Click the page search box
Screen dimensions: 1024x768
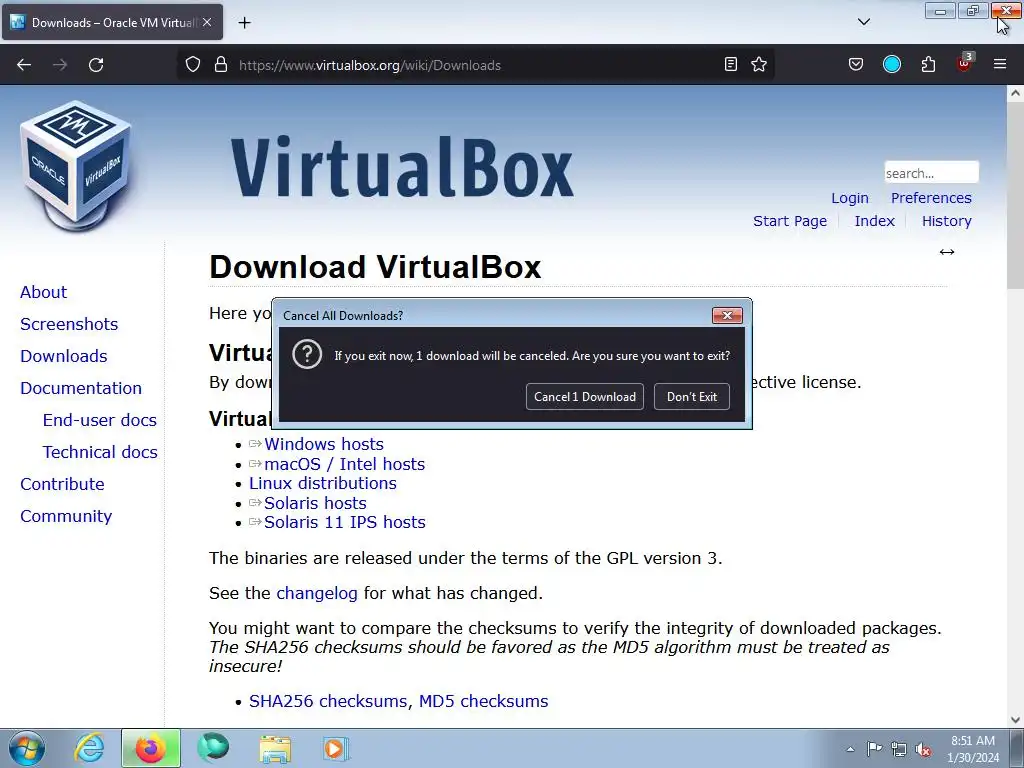point(931,173)
